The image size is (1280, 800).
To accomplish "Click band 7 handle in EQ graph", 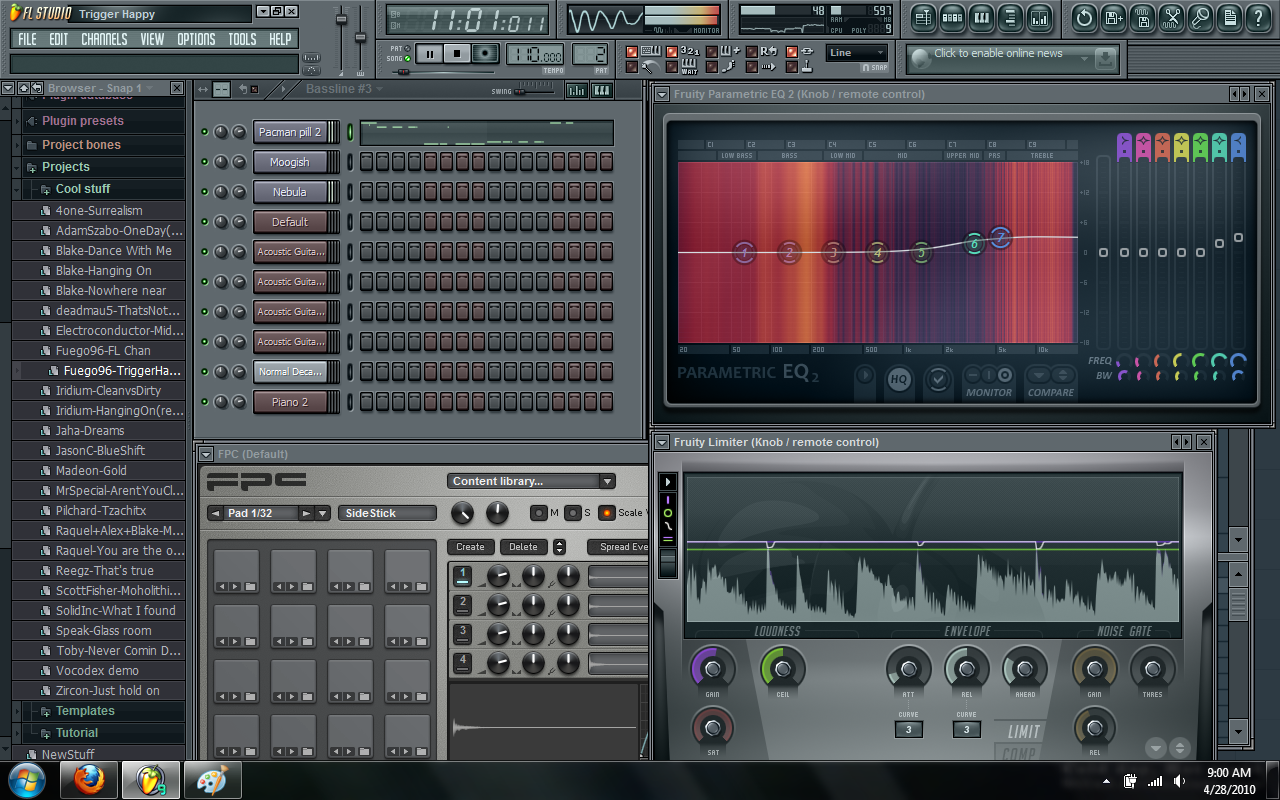I will 1001,237.
